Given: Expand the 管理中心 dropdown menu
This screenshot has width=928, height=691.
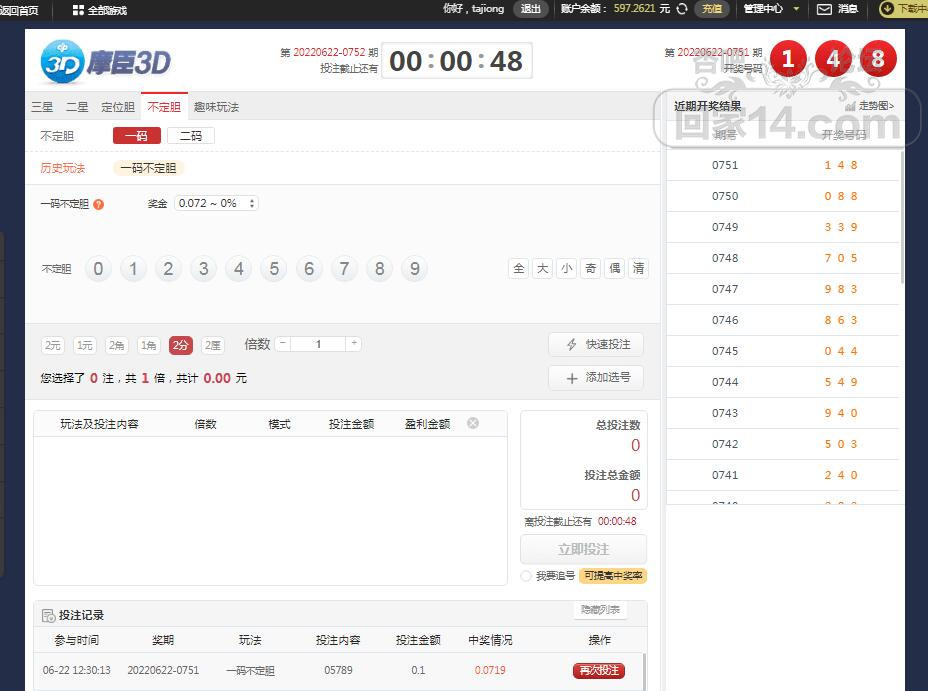Looking at the screenshot, I should [770, 9].
